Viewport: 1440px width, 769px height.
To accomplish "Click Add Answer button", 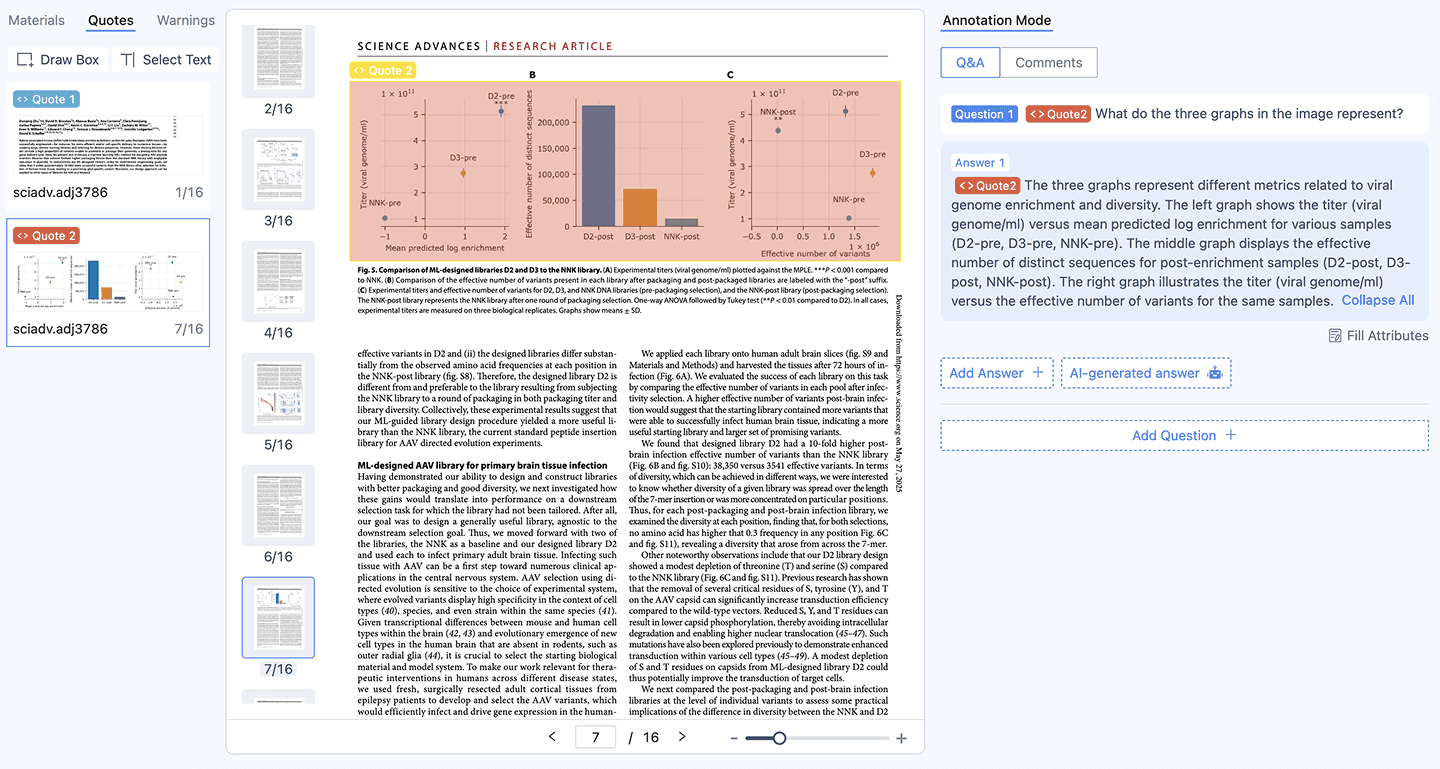I will 996,373.
